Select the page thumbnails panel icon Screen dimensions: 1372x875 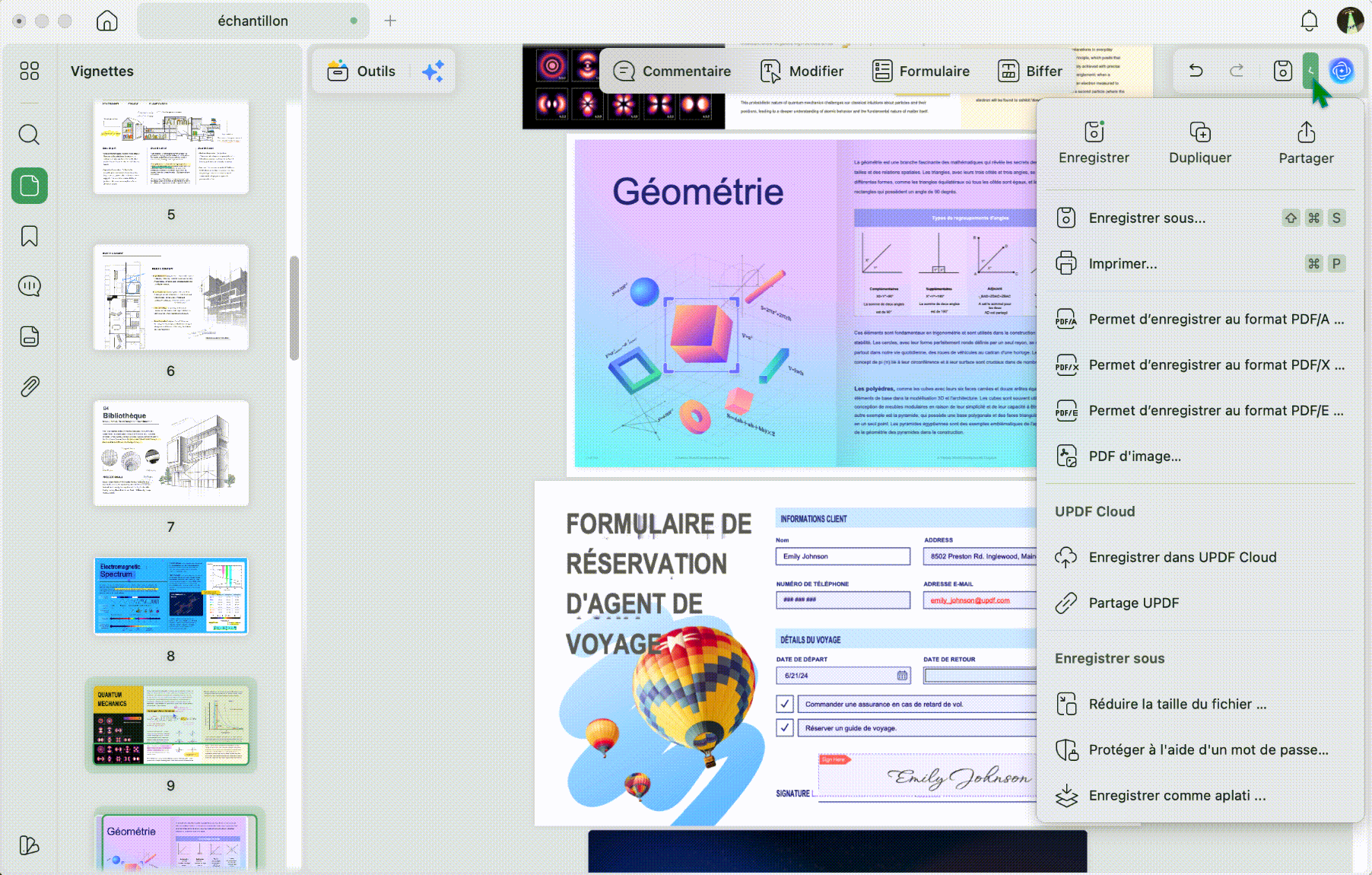[30, 186]
